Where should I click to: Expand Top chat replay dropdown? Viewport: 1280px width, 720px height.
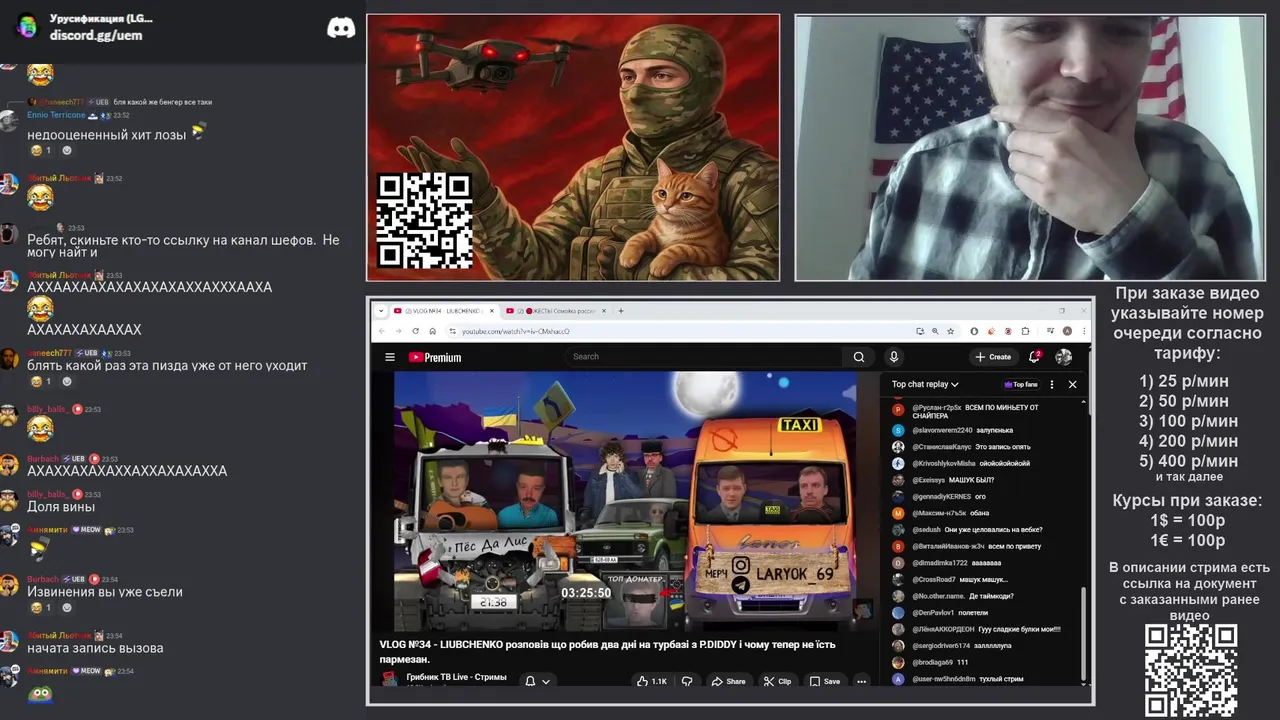(x=925, y=384)
